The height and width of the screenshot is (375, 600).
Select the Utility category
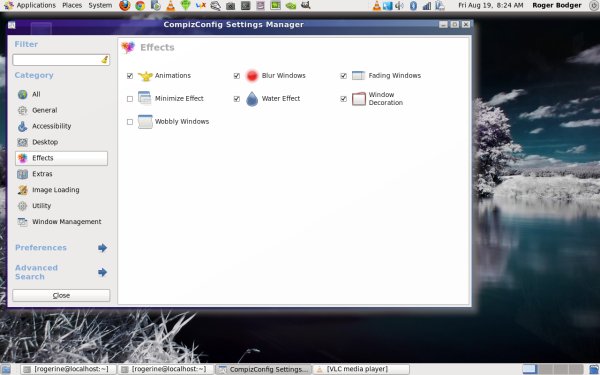61,206
